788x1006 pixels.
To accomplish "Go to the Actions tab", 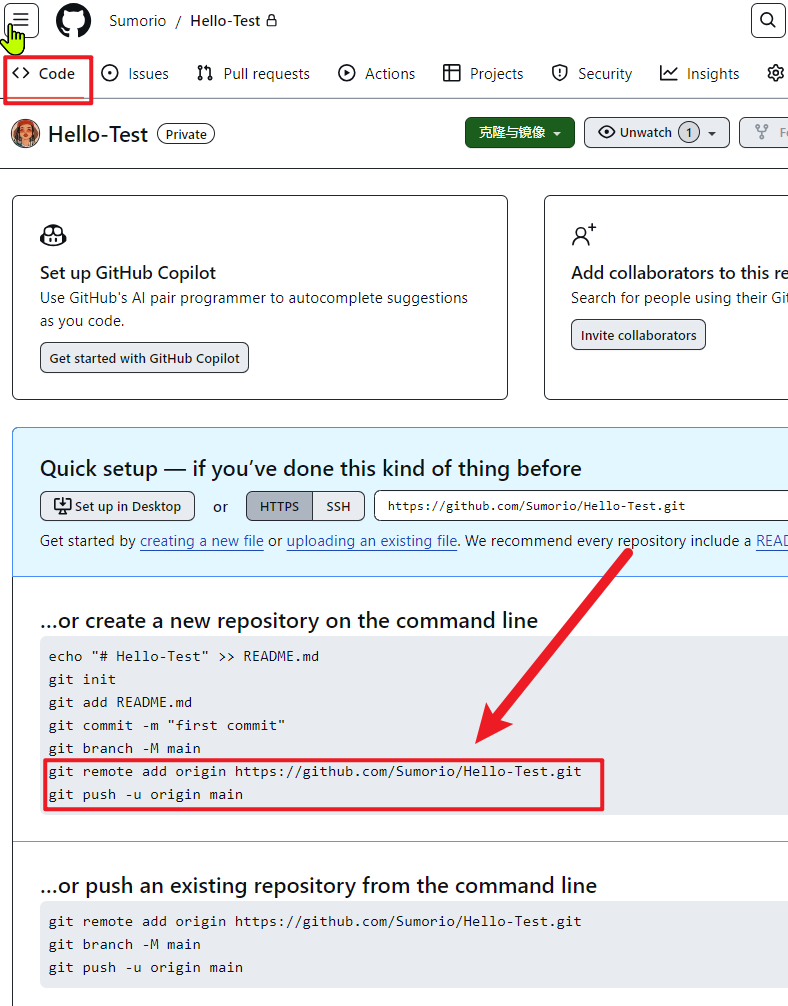I will pyautogui.click(x=377, y=74).
